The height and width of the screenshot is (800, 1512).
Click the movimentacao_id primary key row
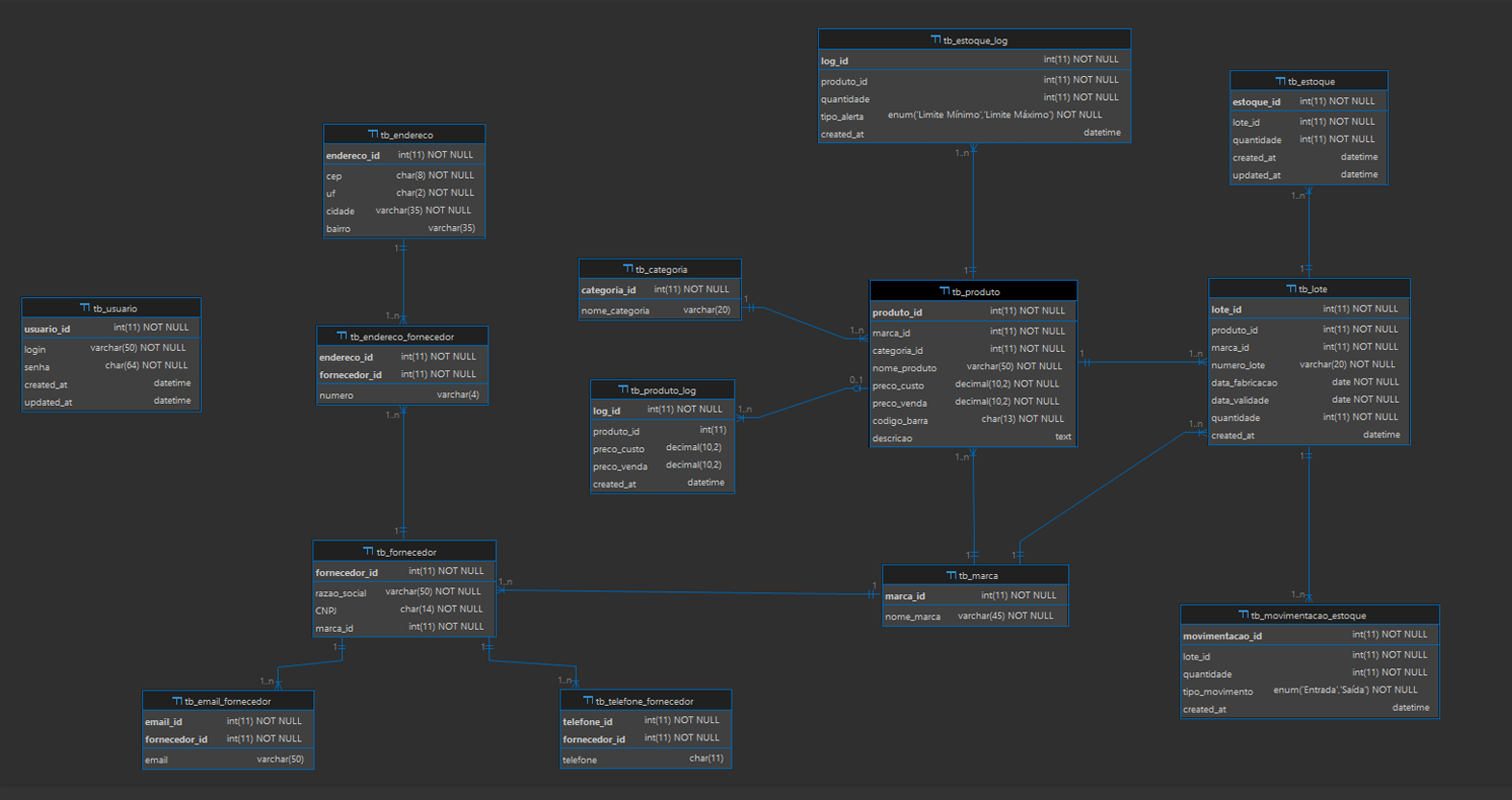1310,636
